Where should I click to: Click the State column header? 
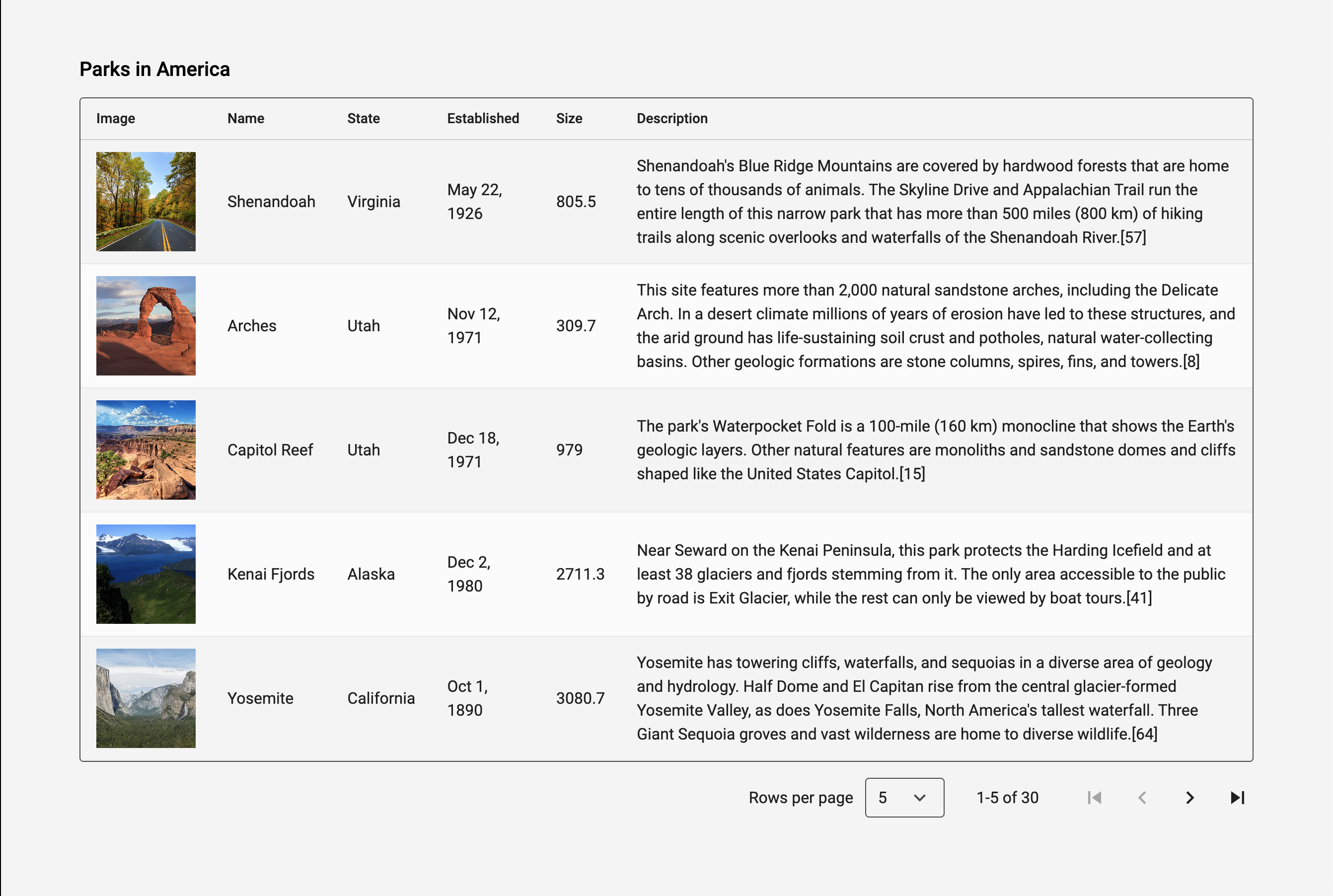(x=364, y=118)
